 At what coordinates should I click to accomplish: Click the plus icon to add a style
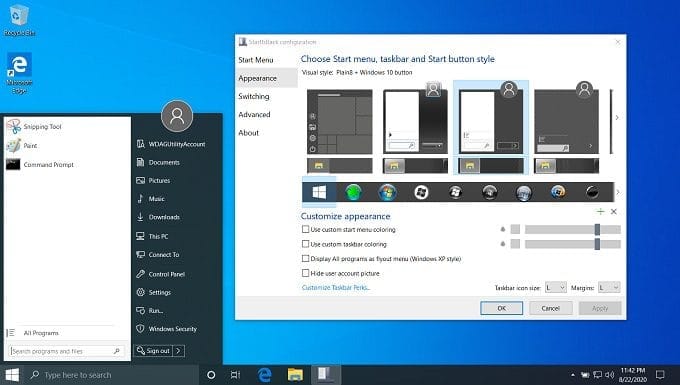coord(600,211)
